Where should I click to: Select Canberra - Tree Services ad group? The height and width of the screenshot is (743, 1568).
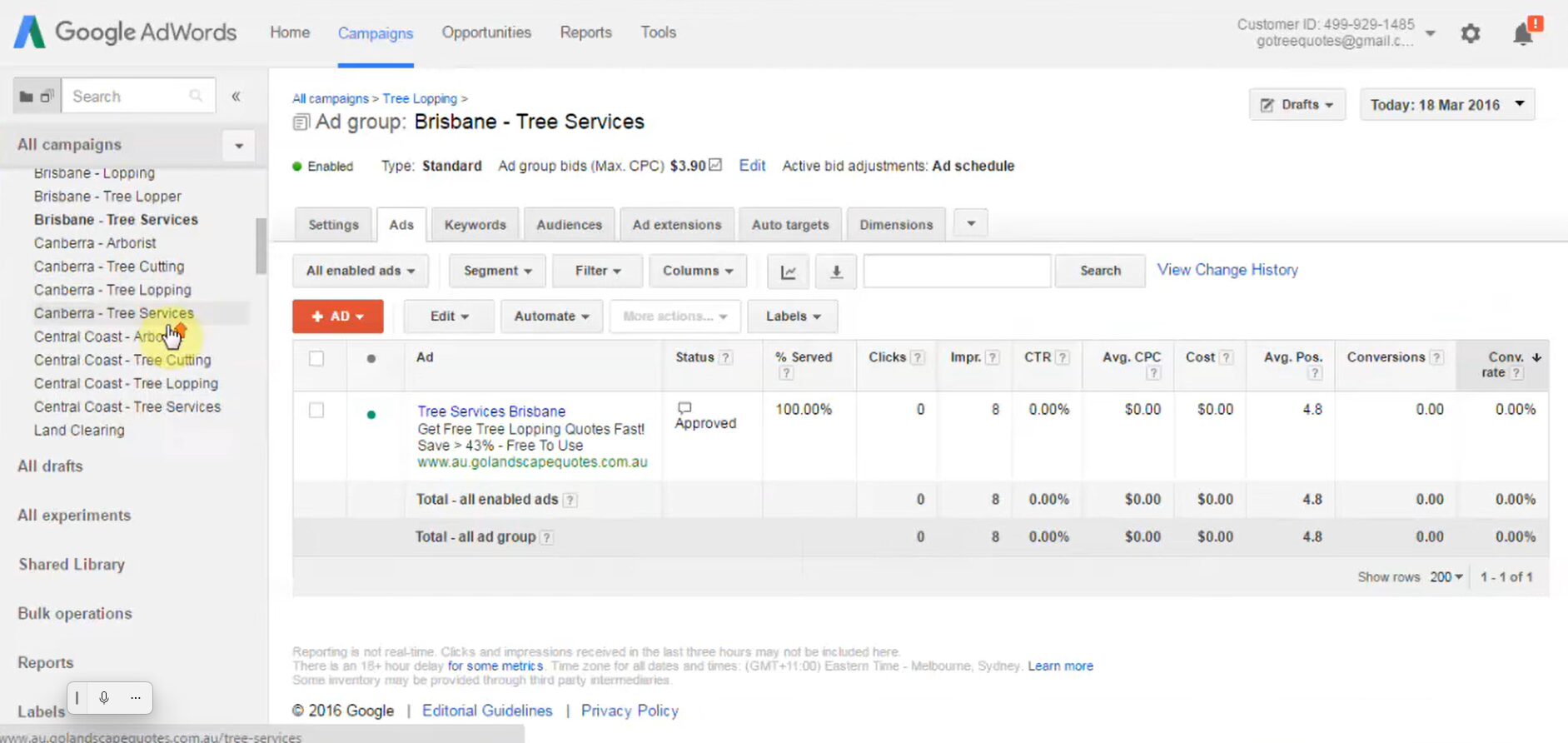(x=114, y=313)
